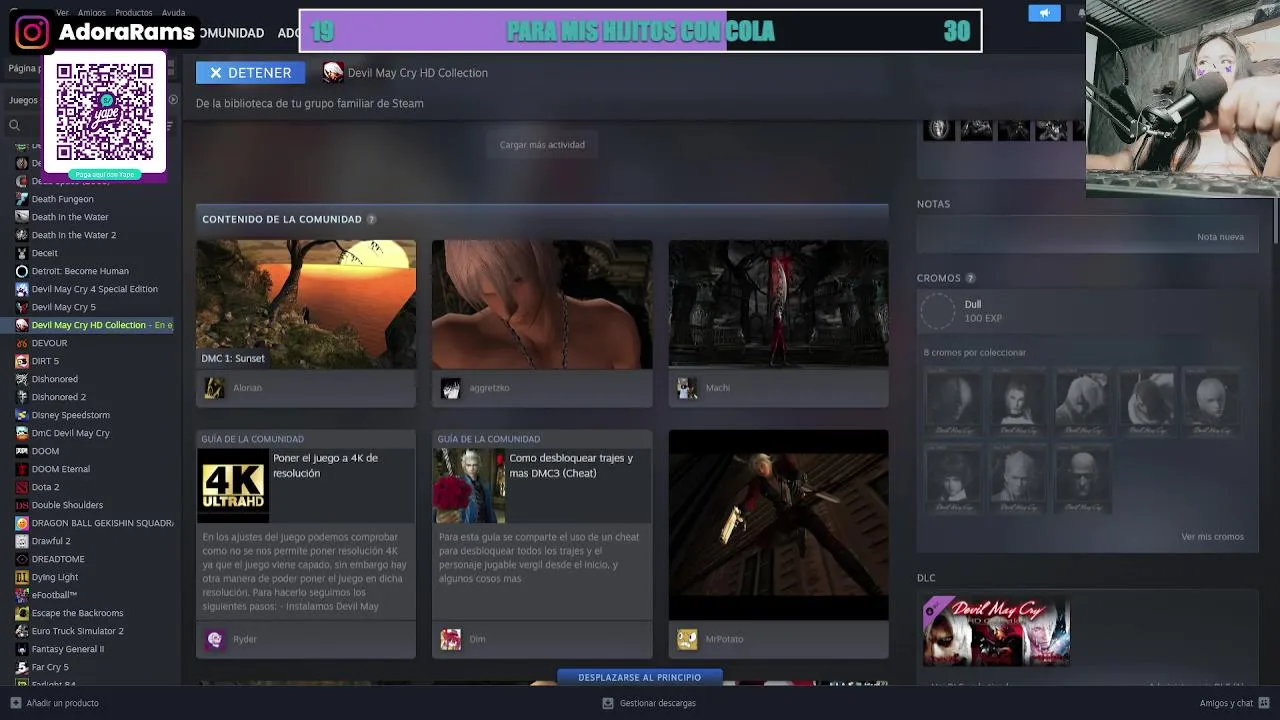The image size is (1280, 720).
Task: Open the Ayuda menu
Action: pos(173,13)
